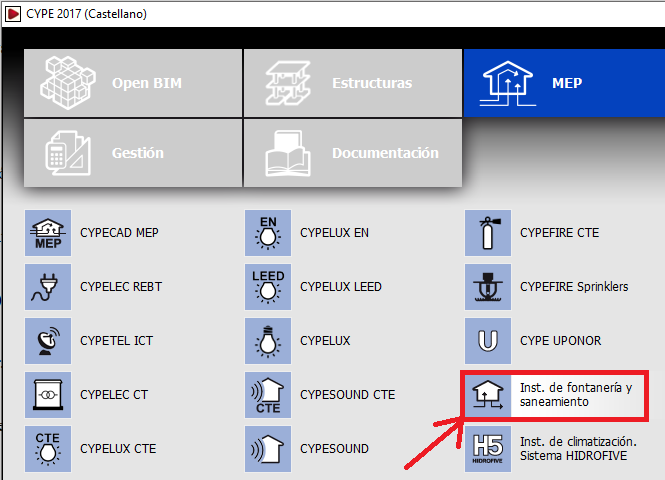The width and height of the screenshot is (665, 480).
Task: Open CYPEFIRE CTE extinguisher icon
Action: point(488,233)
